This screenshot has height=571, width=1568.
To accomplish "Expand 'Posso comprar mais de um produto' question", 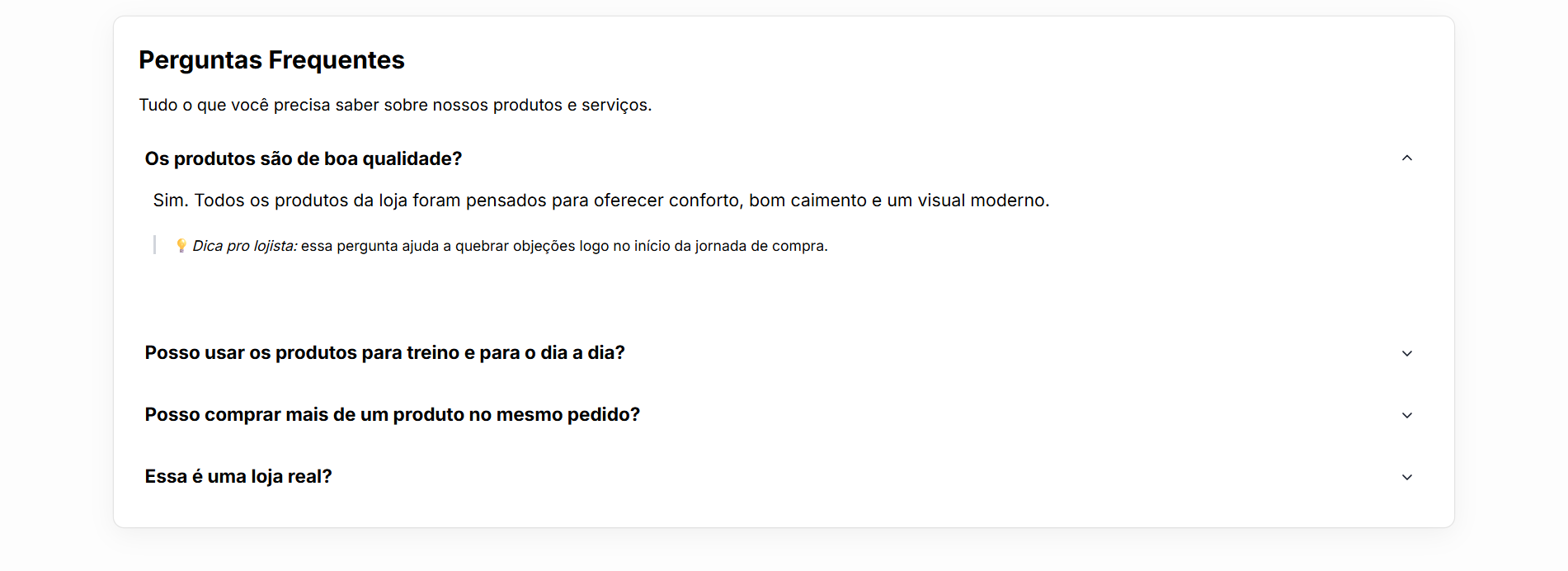I will [x=392, y=415].
